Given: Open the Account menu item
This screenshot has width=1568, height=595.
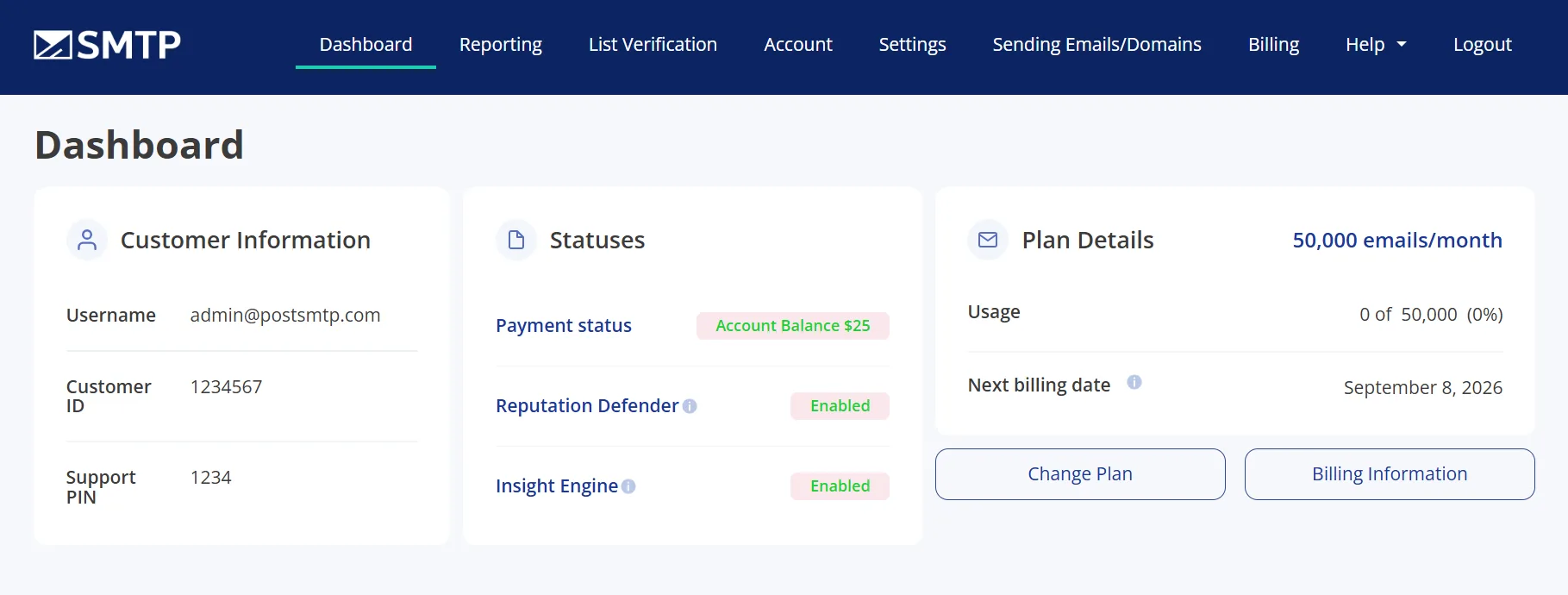Looking at the screenshot, I should (x=798, y=44).
